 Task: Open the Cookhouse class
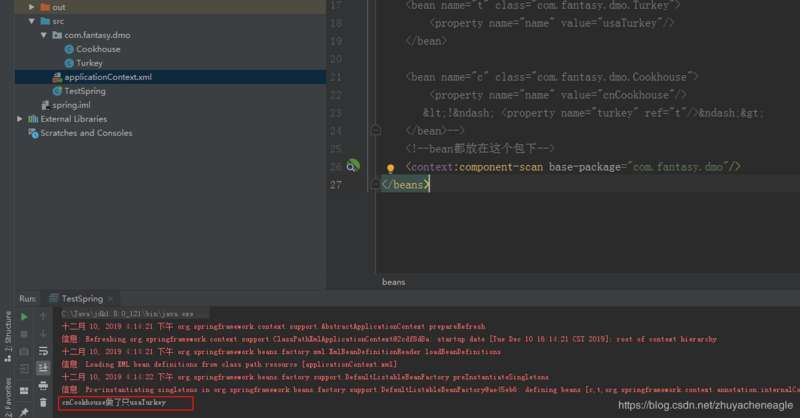[98, 49]
